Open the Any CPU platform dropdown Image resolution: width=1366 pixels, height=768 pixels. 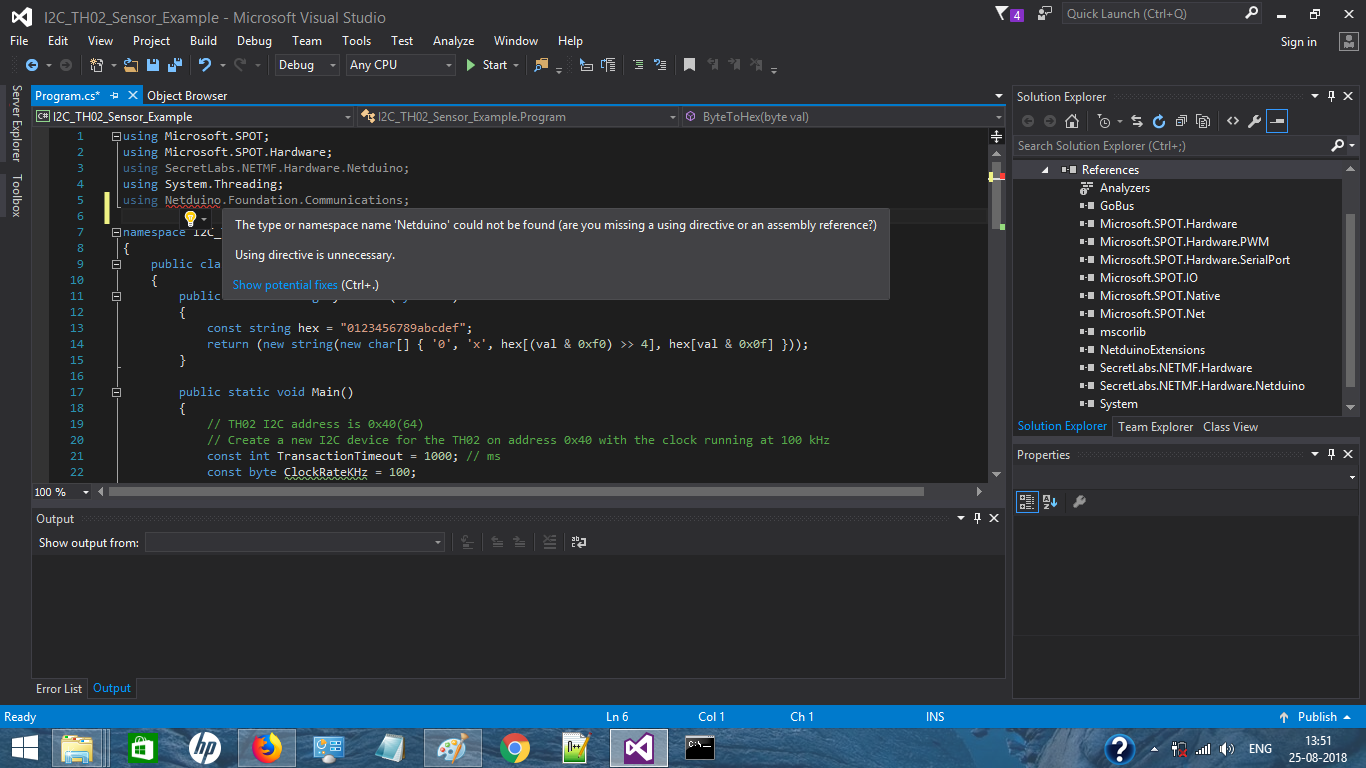(401, 65)
